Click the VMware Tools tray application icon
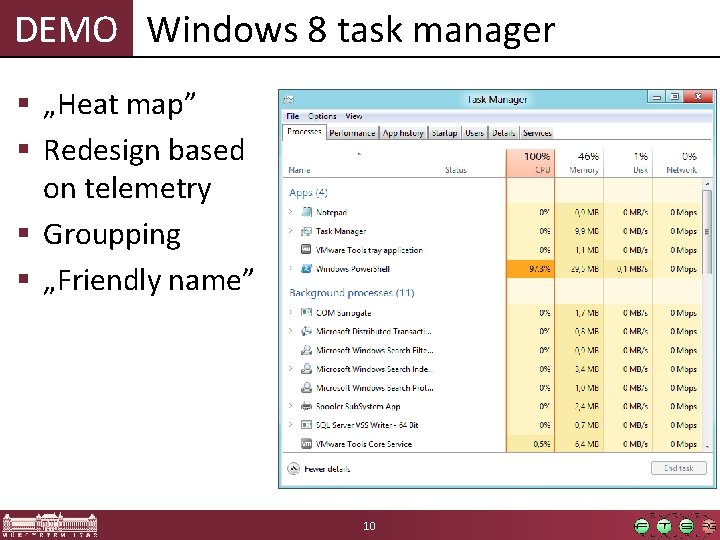Viewport: 720px width, 540px height. coord(306,249)
